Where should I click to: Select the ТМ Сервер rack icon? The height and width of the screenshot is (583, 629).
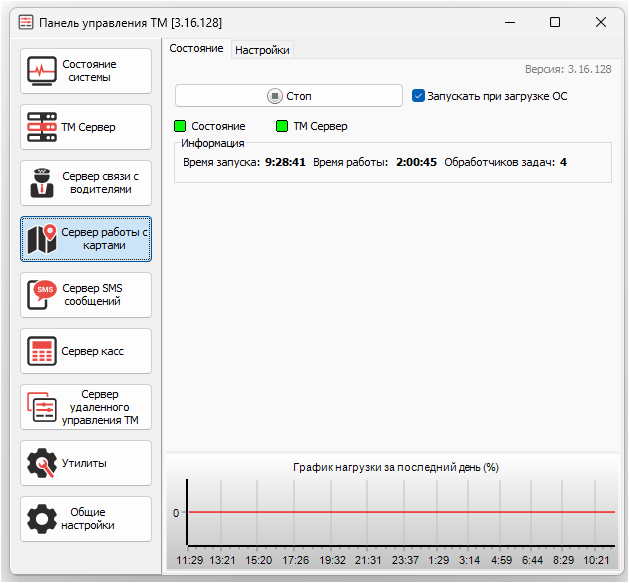pos(42,127)
